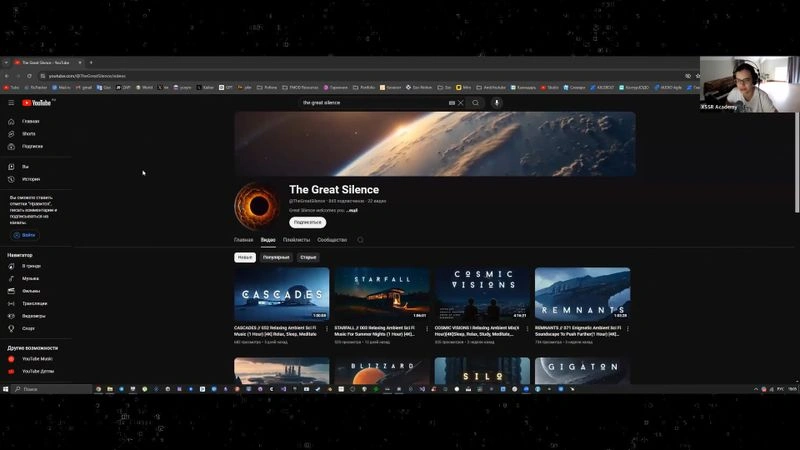The image size is (800, 450).
Task: Click the page vertical scrollbar
Action: click(x=797, y=163)
